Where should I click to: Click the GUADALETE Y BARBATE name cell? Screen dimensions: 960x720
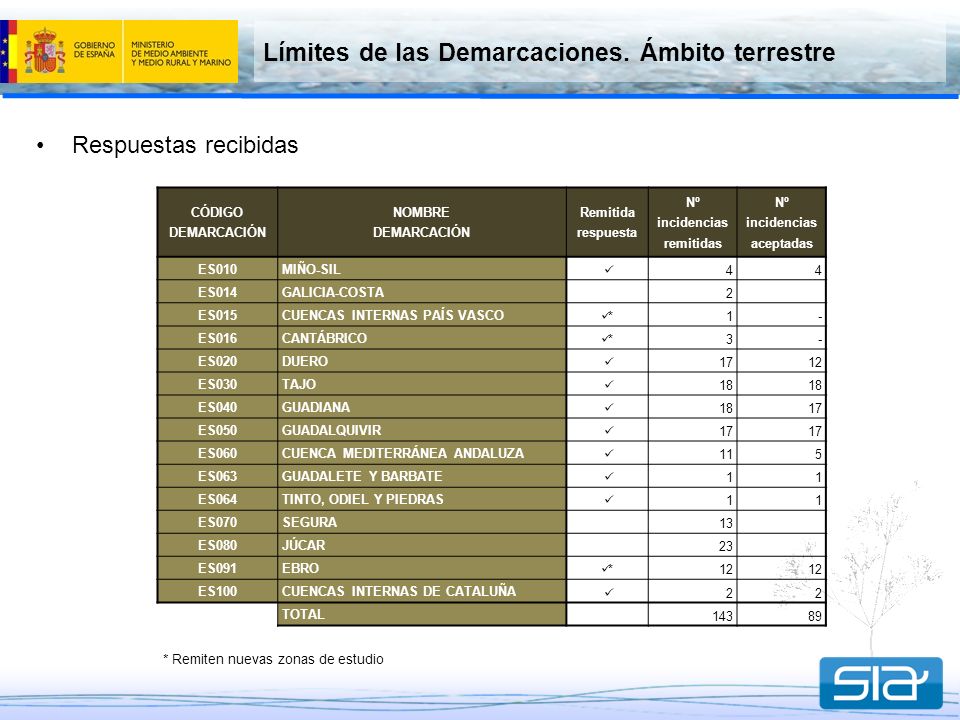(422, 476)
